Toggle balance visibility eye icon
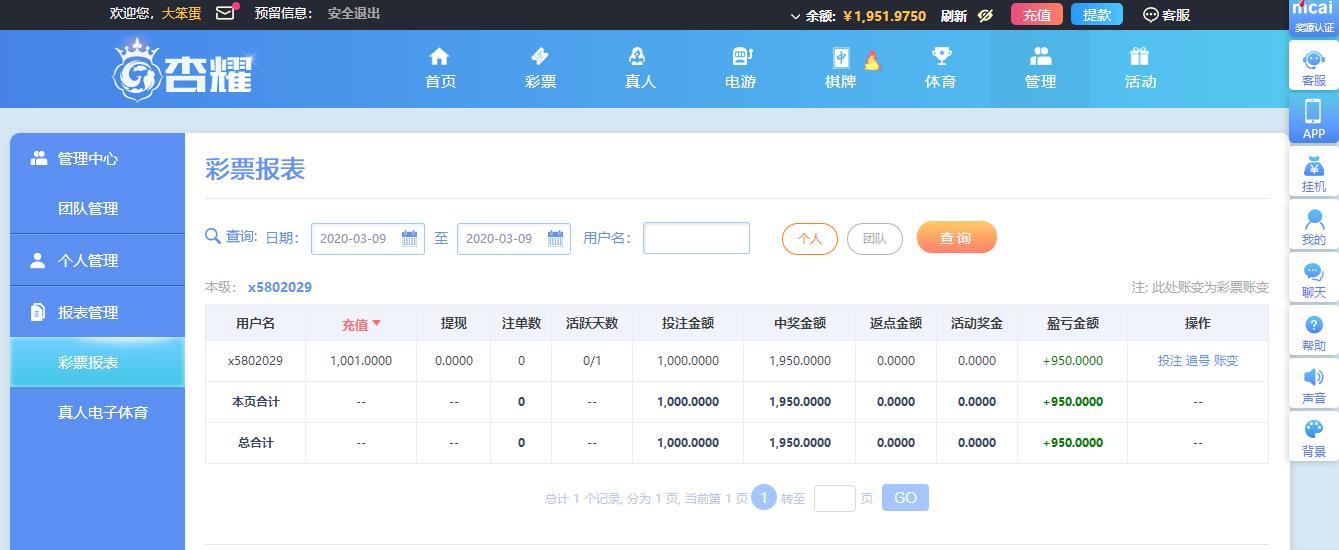1339x550 pixels. [986, 15]
